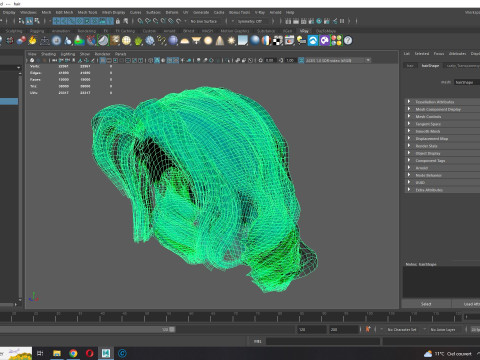
Task: Open Google Chrome from the taskbar
Action: [73, 353]
